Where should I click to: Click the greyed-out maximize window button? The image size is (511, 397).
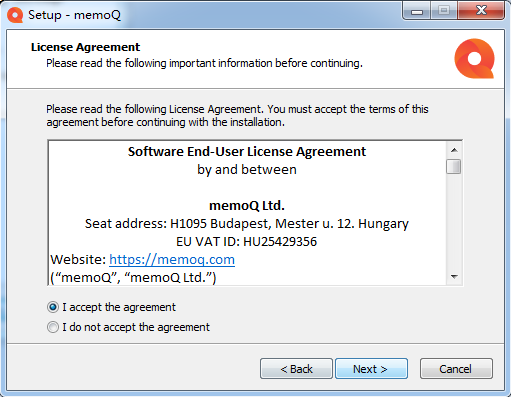click(x=444, y=11)
